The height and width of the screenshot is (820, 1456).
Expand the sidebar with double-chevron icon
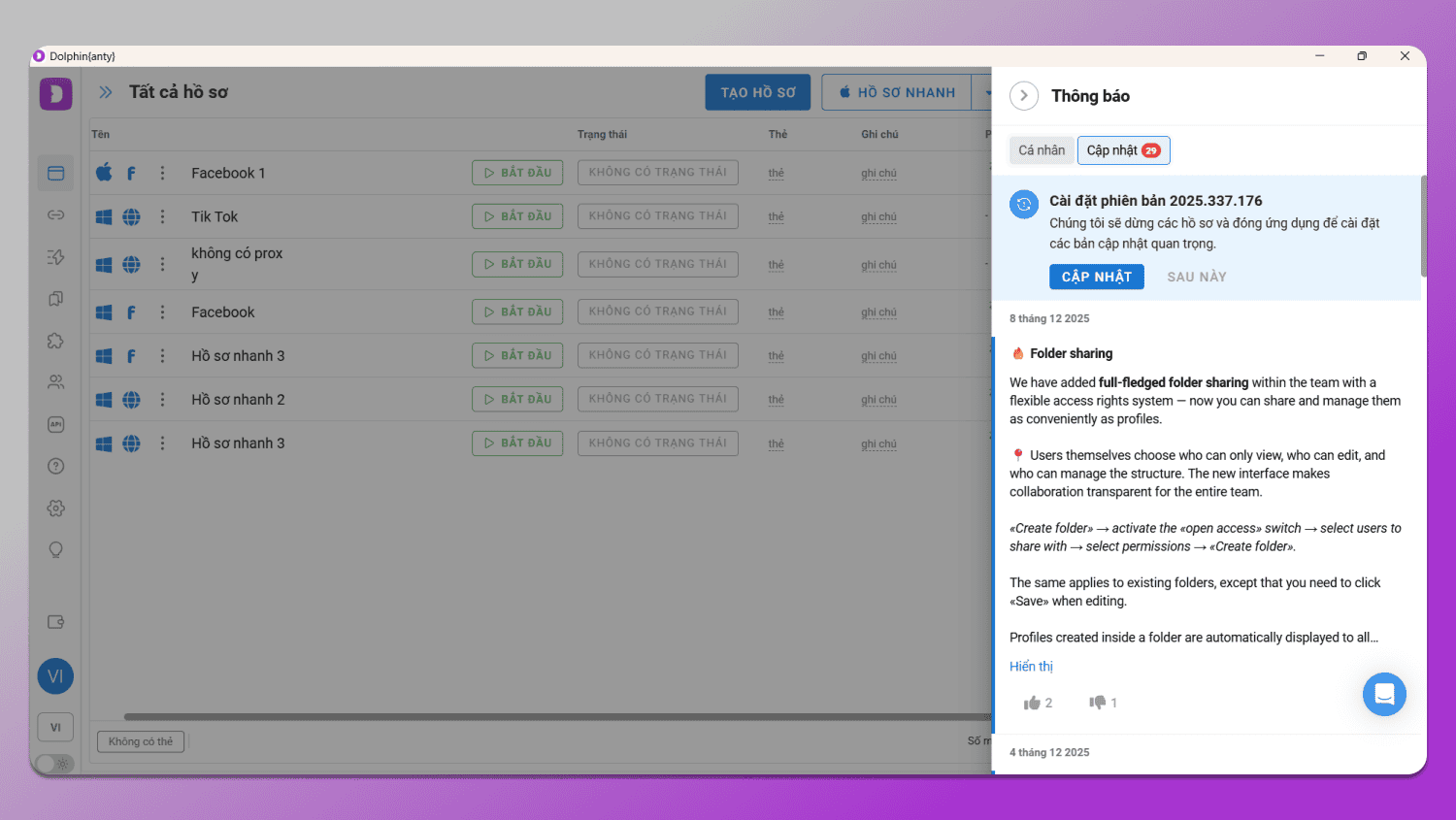[105, 92]
